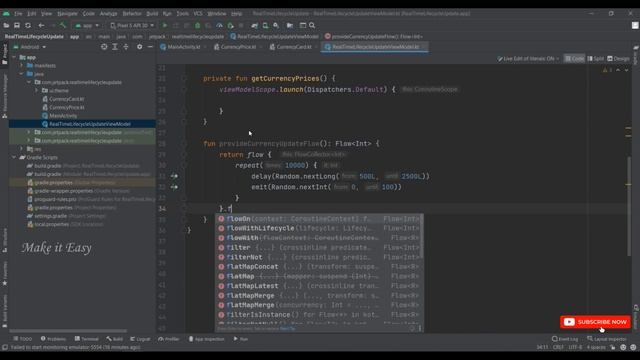Screen dimensions: 640x360
Task: Expand the ui.theme package
Action: pyautogui.click(x=36, y=91)
